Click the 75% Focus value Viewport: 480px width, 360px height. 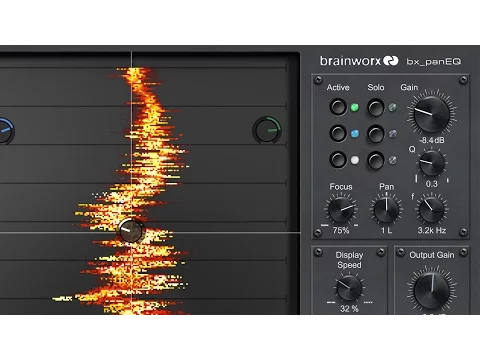[341, 230]
